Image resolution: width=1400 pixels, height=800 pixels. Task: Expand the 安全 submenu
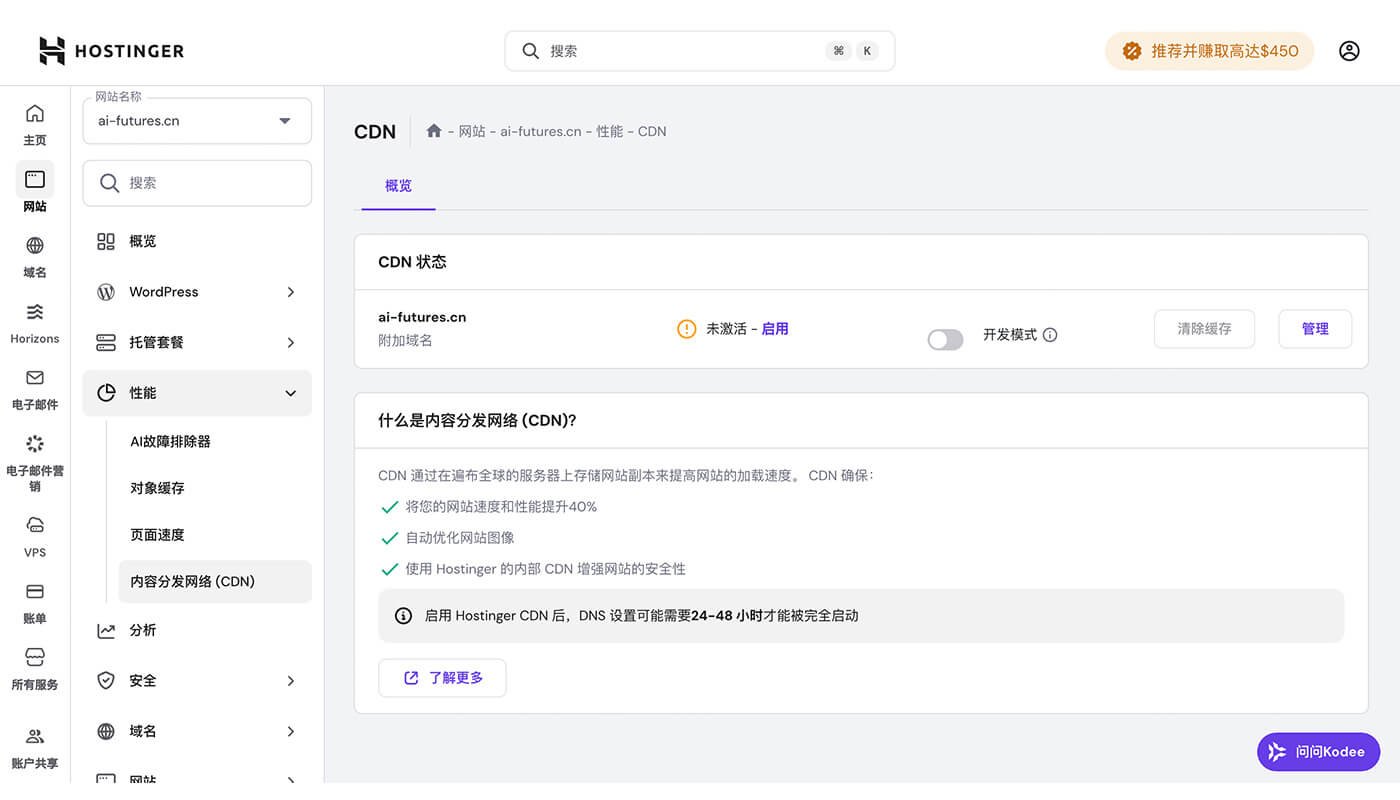click(196, 680)
